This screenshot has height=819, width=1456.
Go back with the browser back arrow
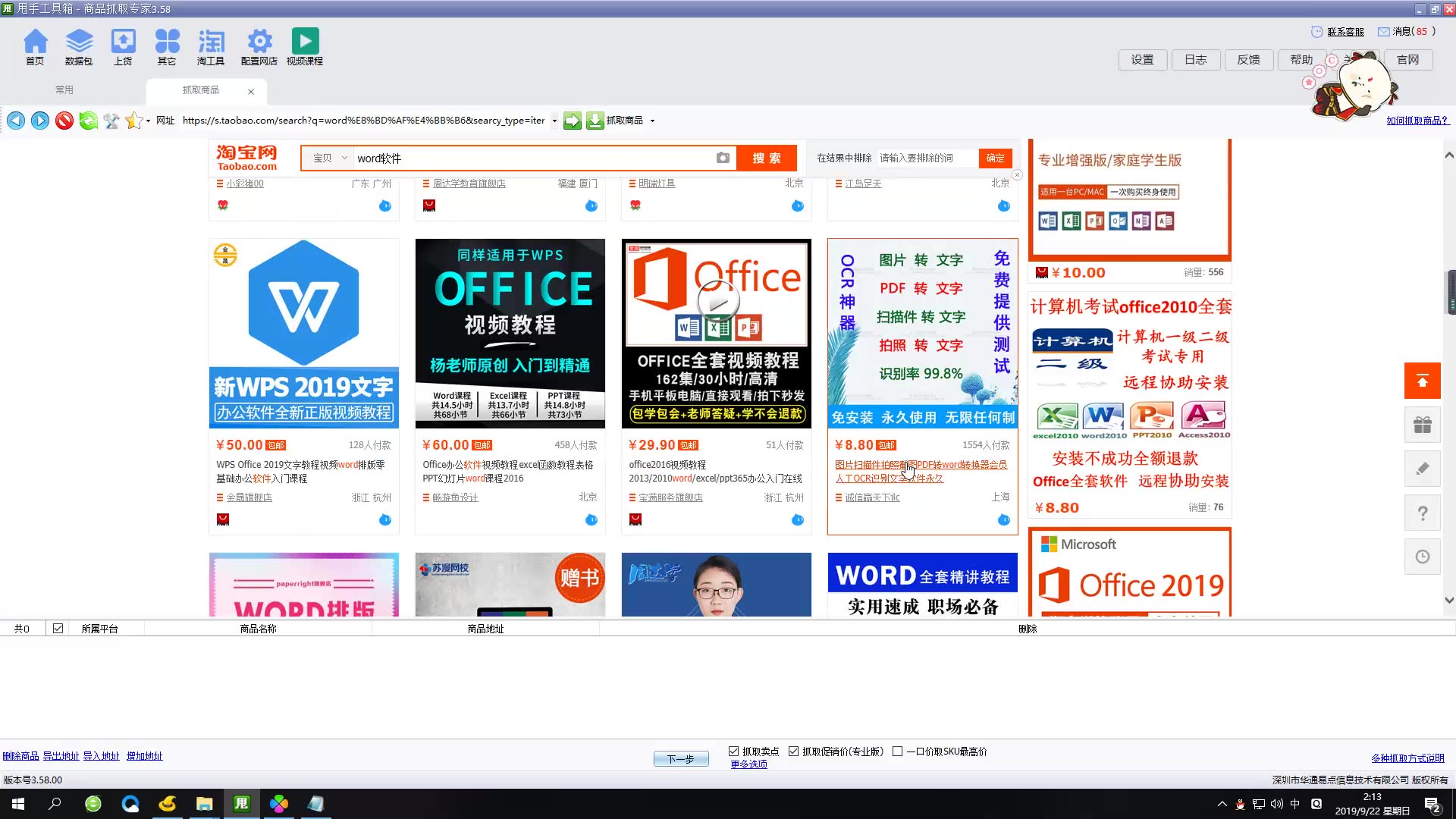(16, 121)
